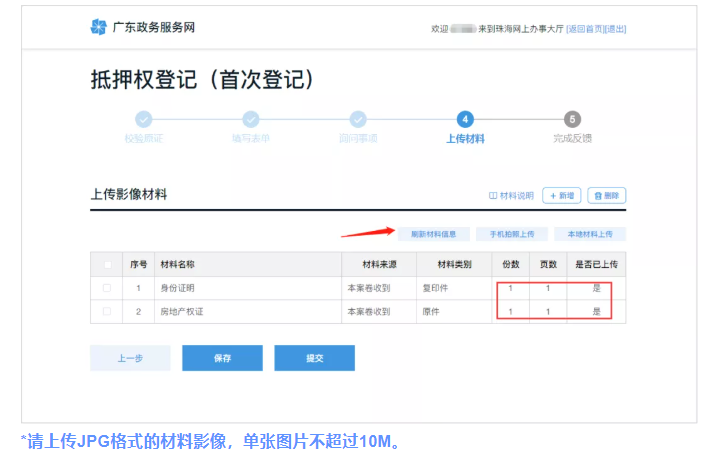The height and width of the screenshot is (458, 714).
Task: Click the step 5 完成反馈 circle
Action: (572, 119)
